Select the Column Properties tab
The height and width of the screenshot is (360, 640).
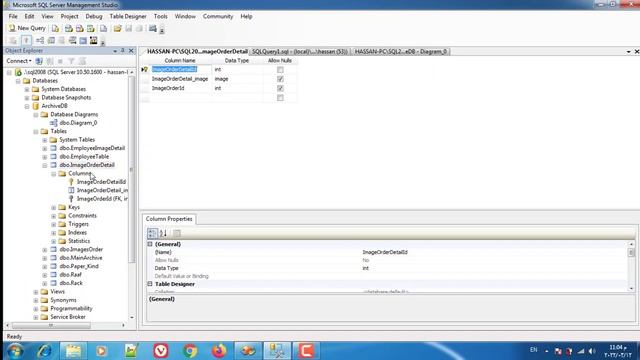click(x=169, y=219)
